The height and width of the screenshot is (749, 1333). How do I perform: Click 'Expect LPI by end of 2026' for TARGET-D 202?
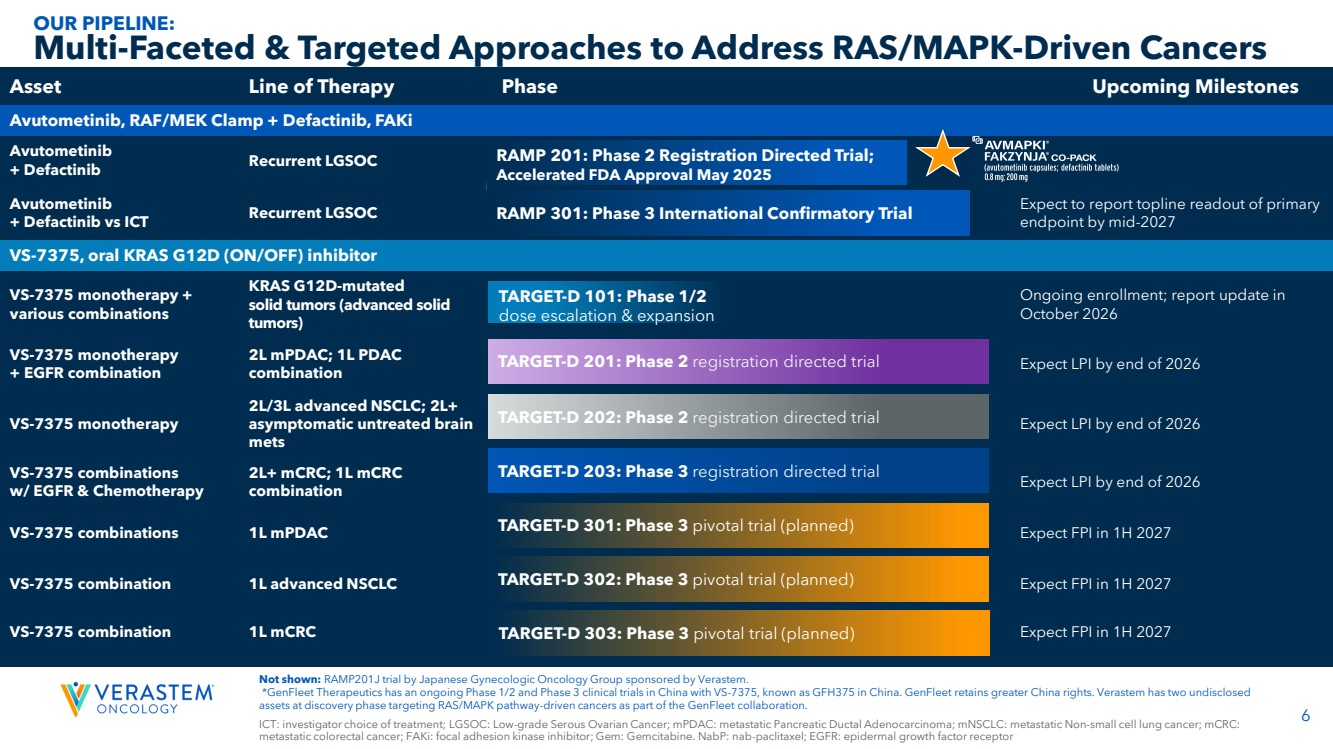pyautogui.click(x=1110, y=424)
